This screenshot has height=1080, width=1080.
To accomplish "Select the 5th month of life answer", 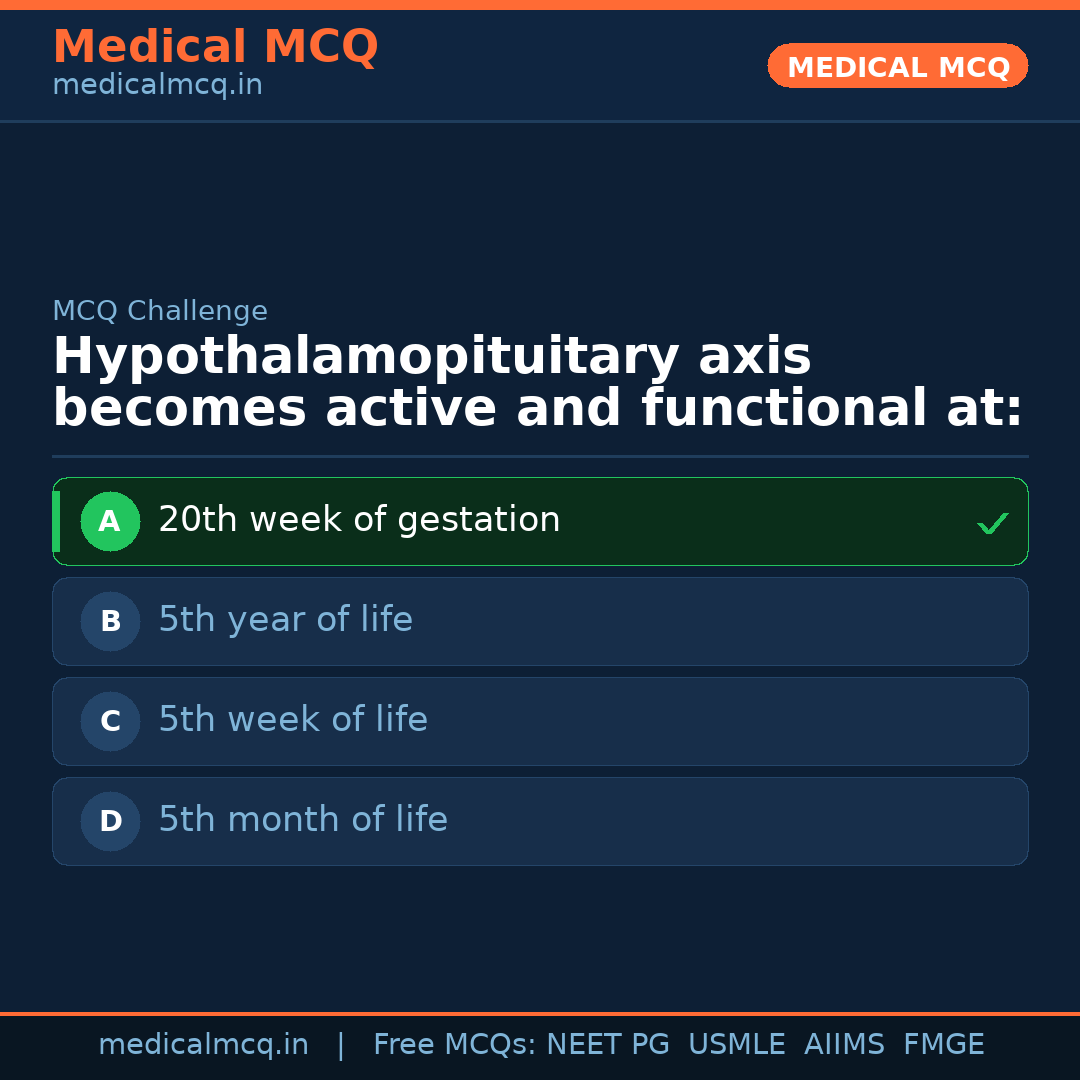I will click(x=303, y=820).
